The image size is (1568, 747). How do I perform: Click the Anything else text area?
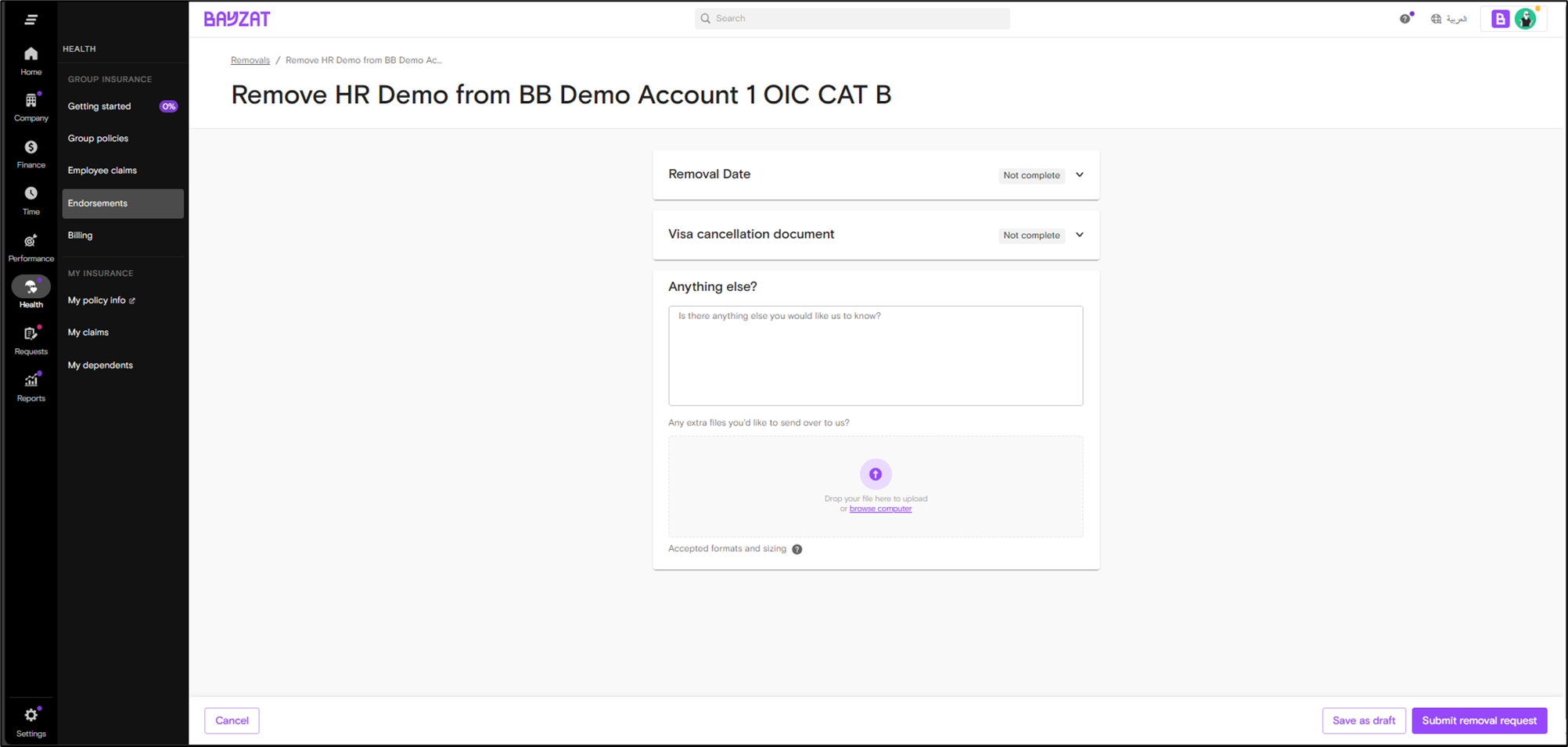(876, 356)
